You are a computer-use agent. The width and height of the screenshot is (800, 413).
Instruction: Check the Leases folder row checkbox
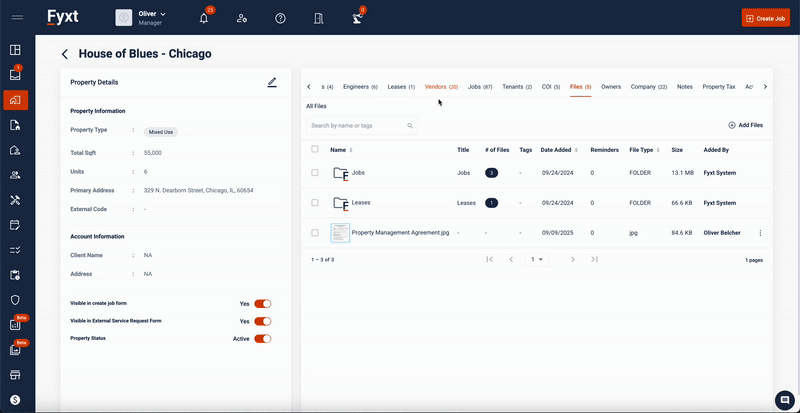[x=315, y=203]
